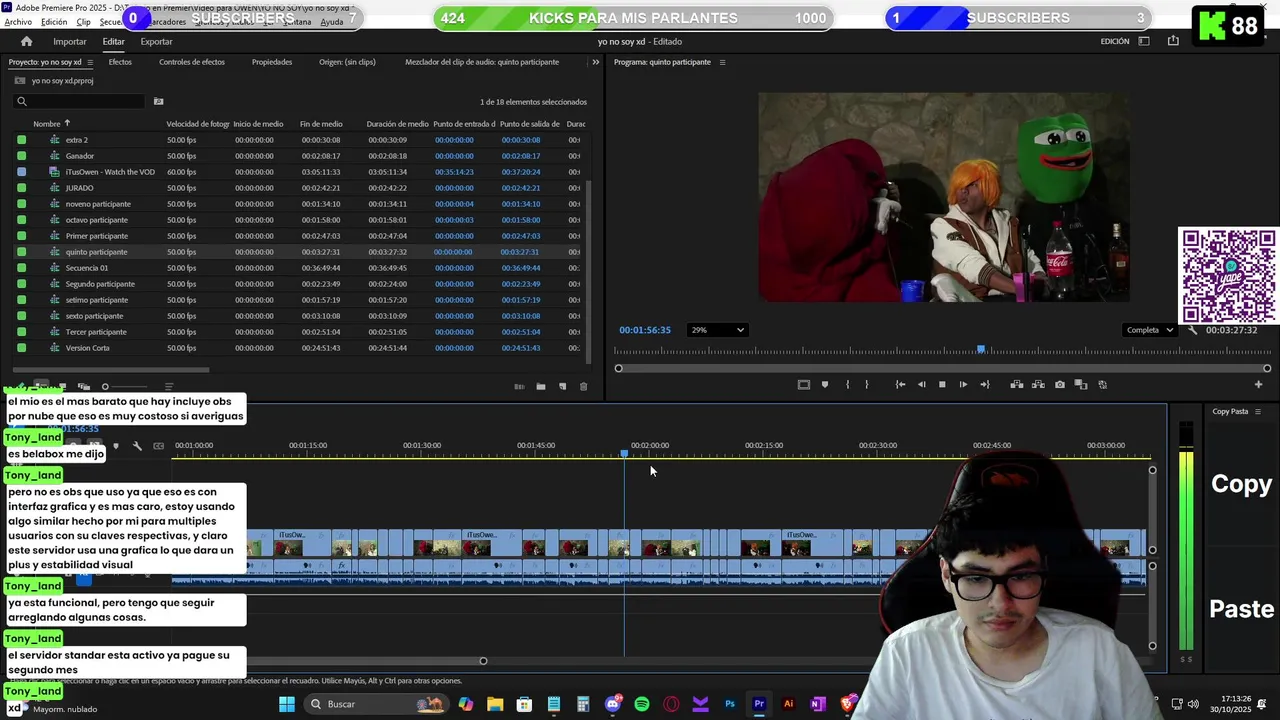1280x720 pixels.
Task: Export frame with camera icon
Action: click(1060, 385)
